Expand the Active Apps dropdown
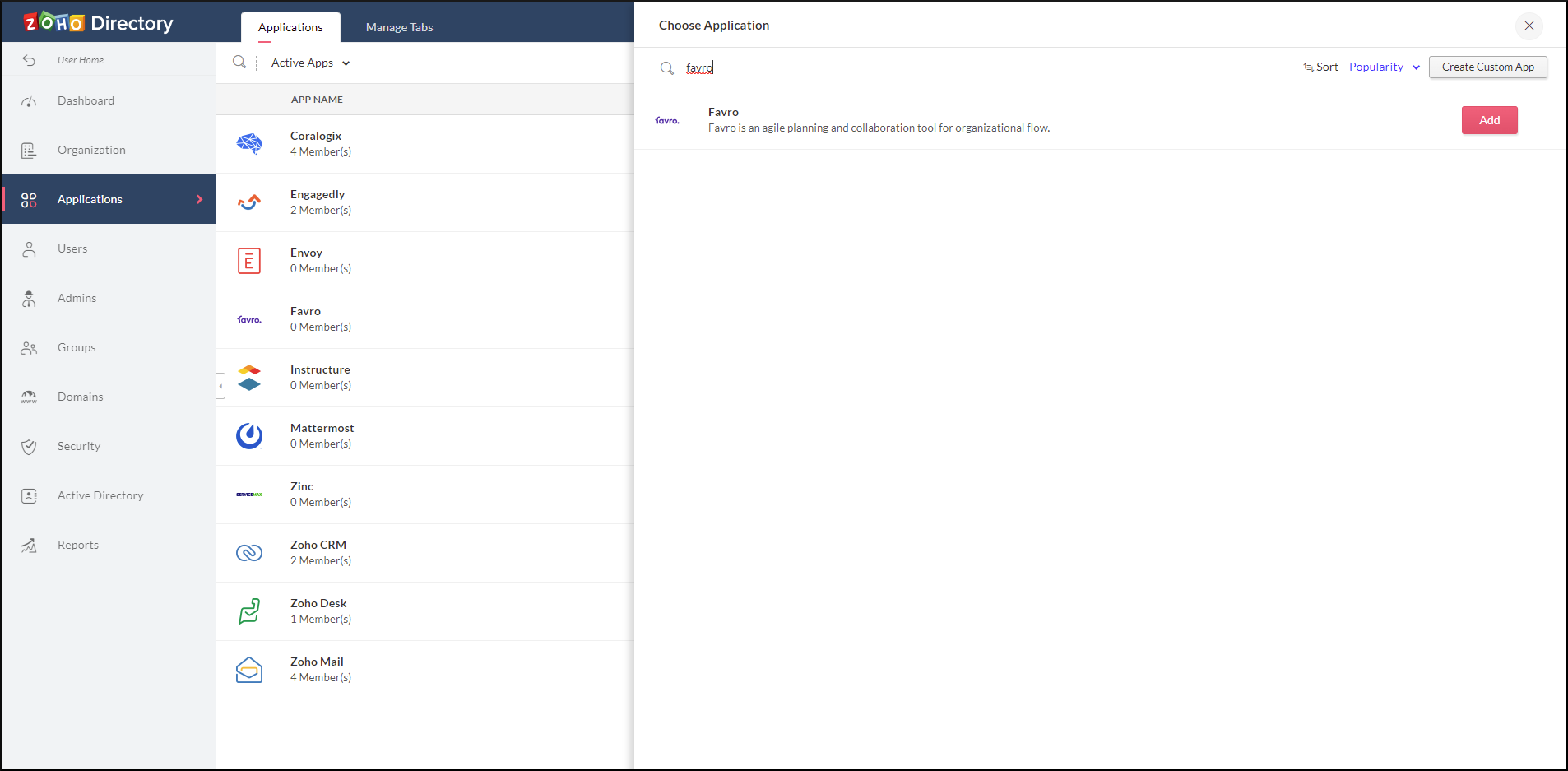This screenshot has height=771, width=1568. pos(309,62)
